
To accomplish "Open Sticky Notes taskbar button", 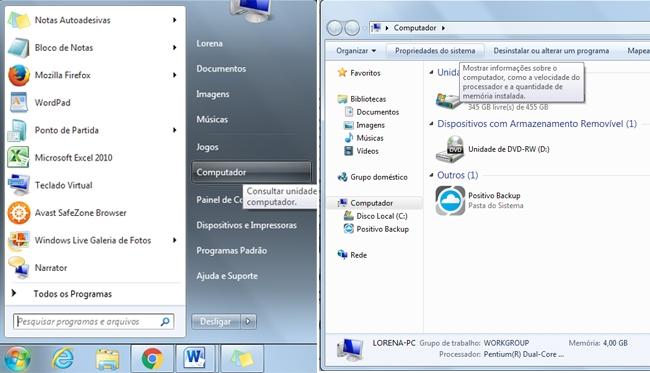I will (x=242, y=358).
